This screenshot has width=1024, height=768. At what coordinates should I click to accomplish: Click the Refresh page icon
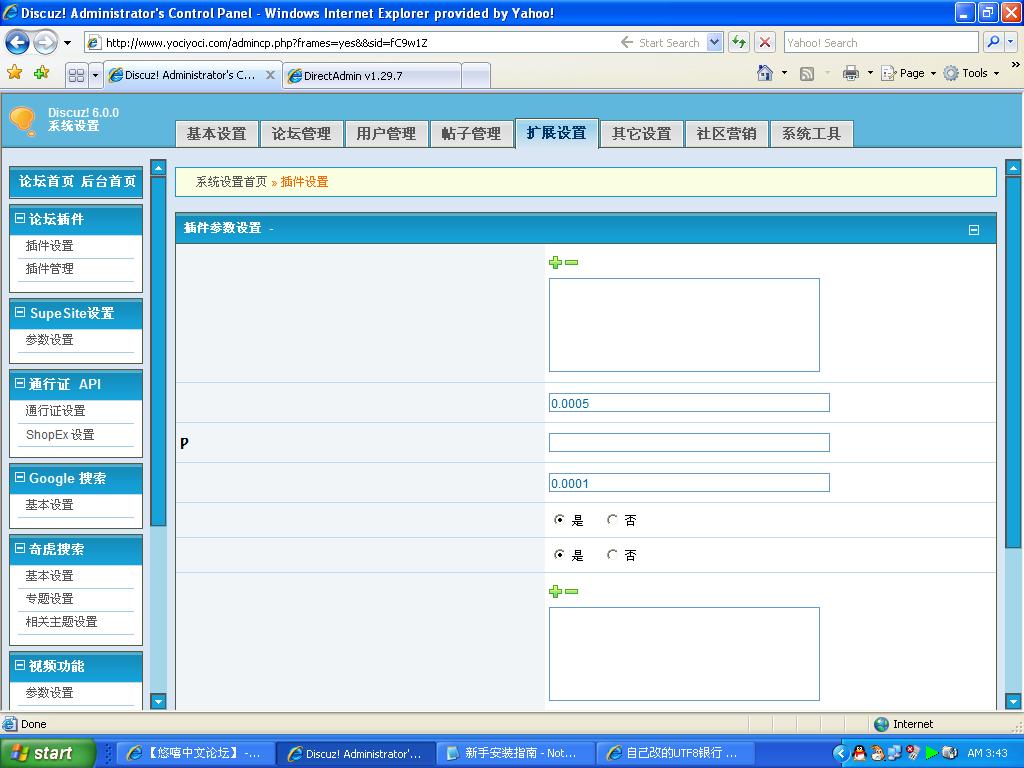[739, 42]
